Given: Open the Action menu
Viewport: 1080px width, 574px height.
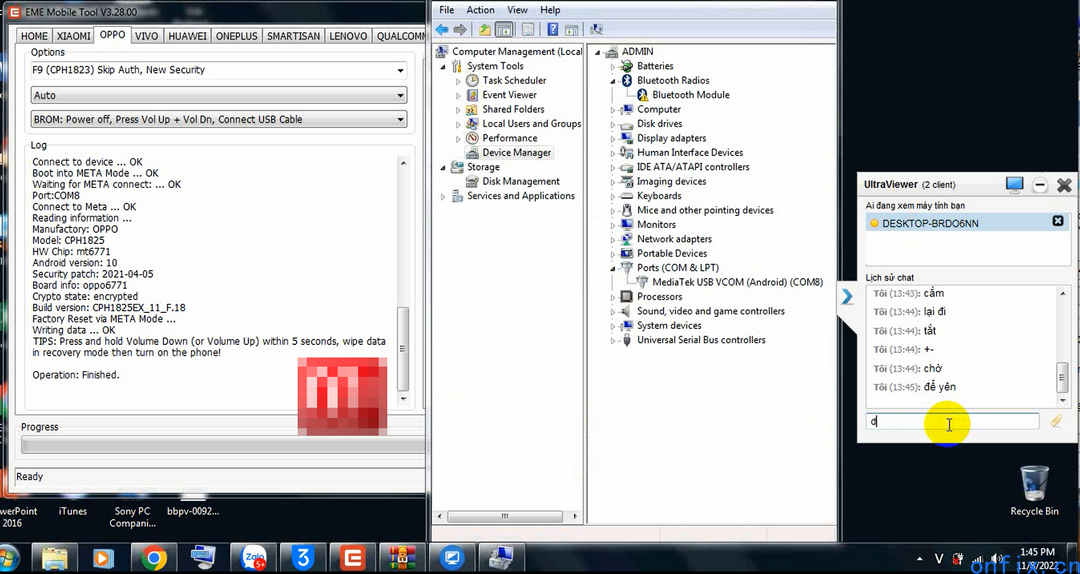Looking at the screenshot, I should point(480,10).
